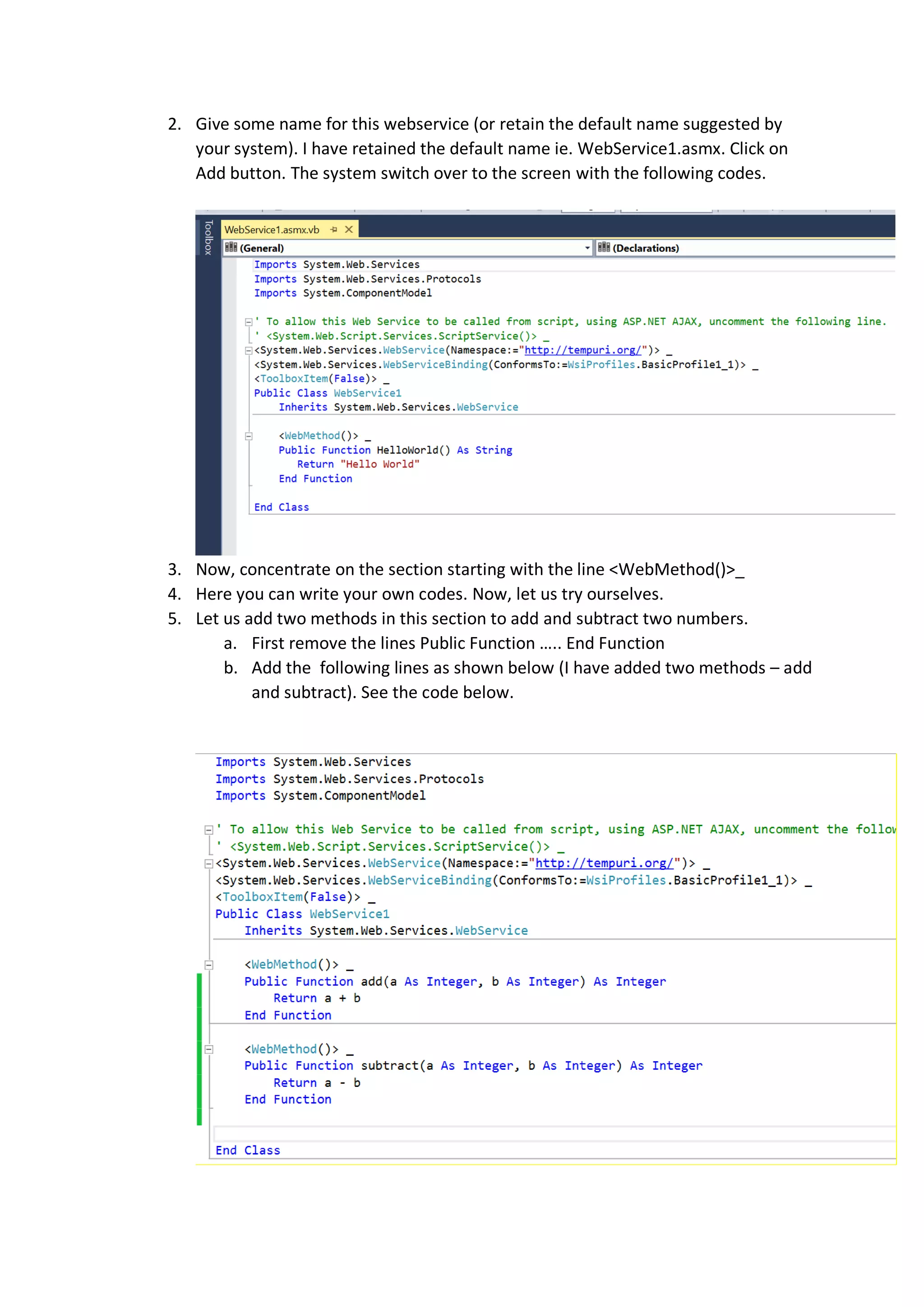Collapse the WebService class region in lower code
Viewport: 924px width, 1307px height.
(209, 864)
